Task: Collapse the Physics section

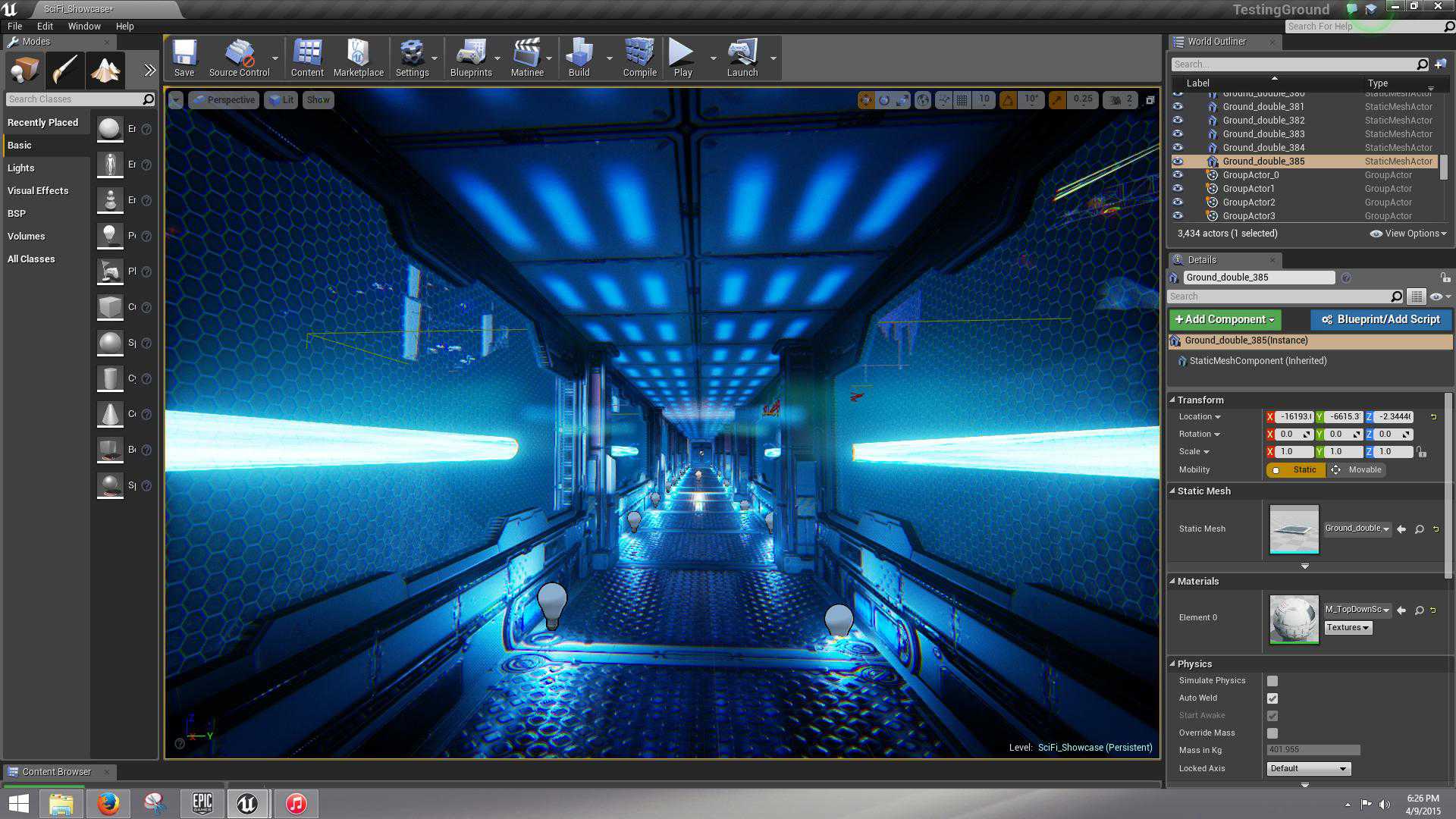Action: [x=1172, y=664]
